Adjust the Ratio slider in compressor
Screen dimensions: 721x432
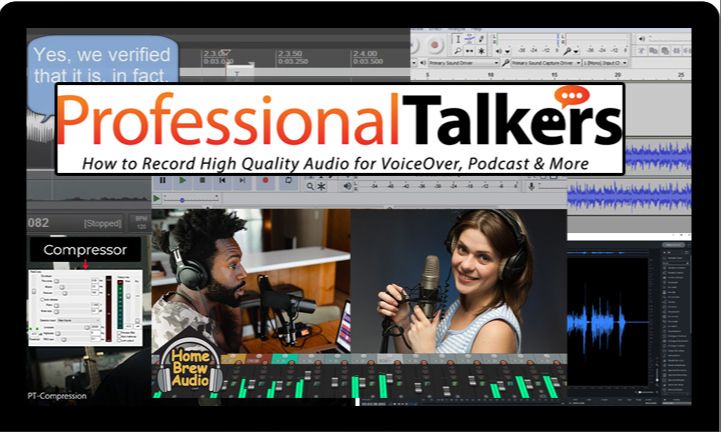pos(72,305)
